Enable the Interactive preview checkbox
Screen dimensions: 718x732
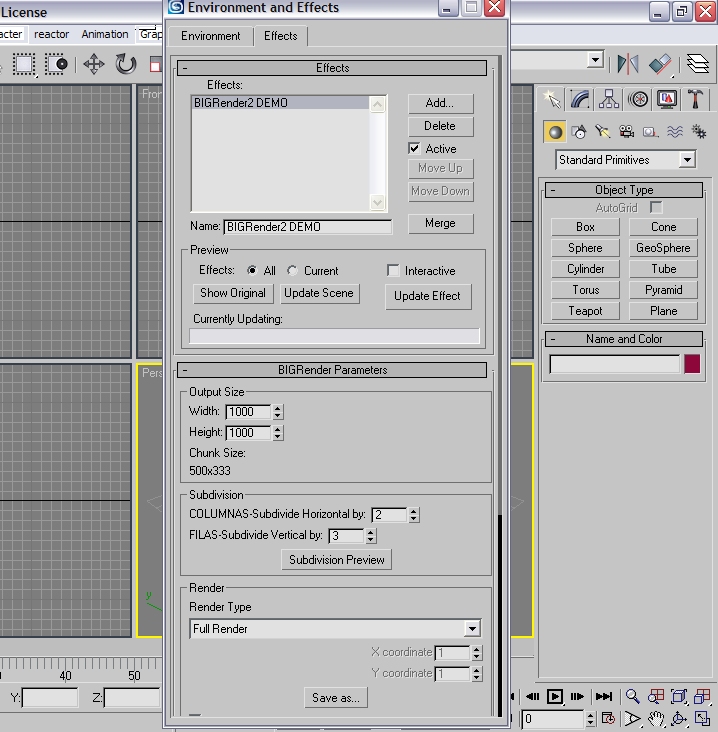(393, 270)
